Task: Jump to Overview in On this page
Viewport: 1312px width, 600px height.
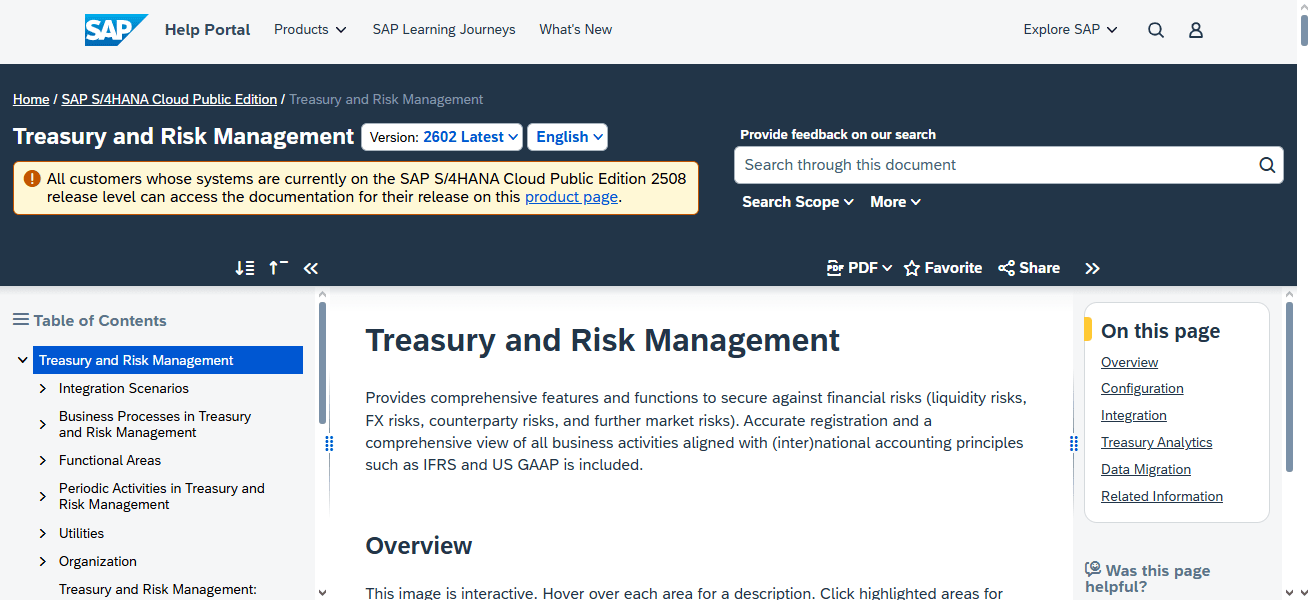Action: pyautogui.click(x=1129, y=362)
